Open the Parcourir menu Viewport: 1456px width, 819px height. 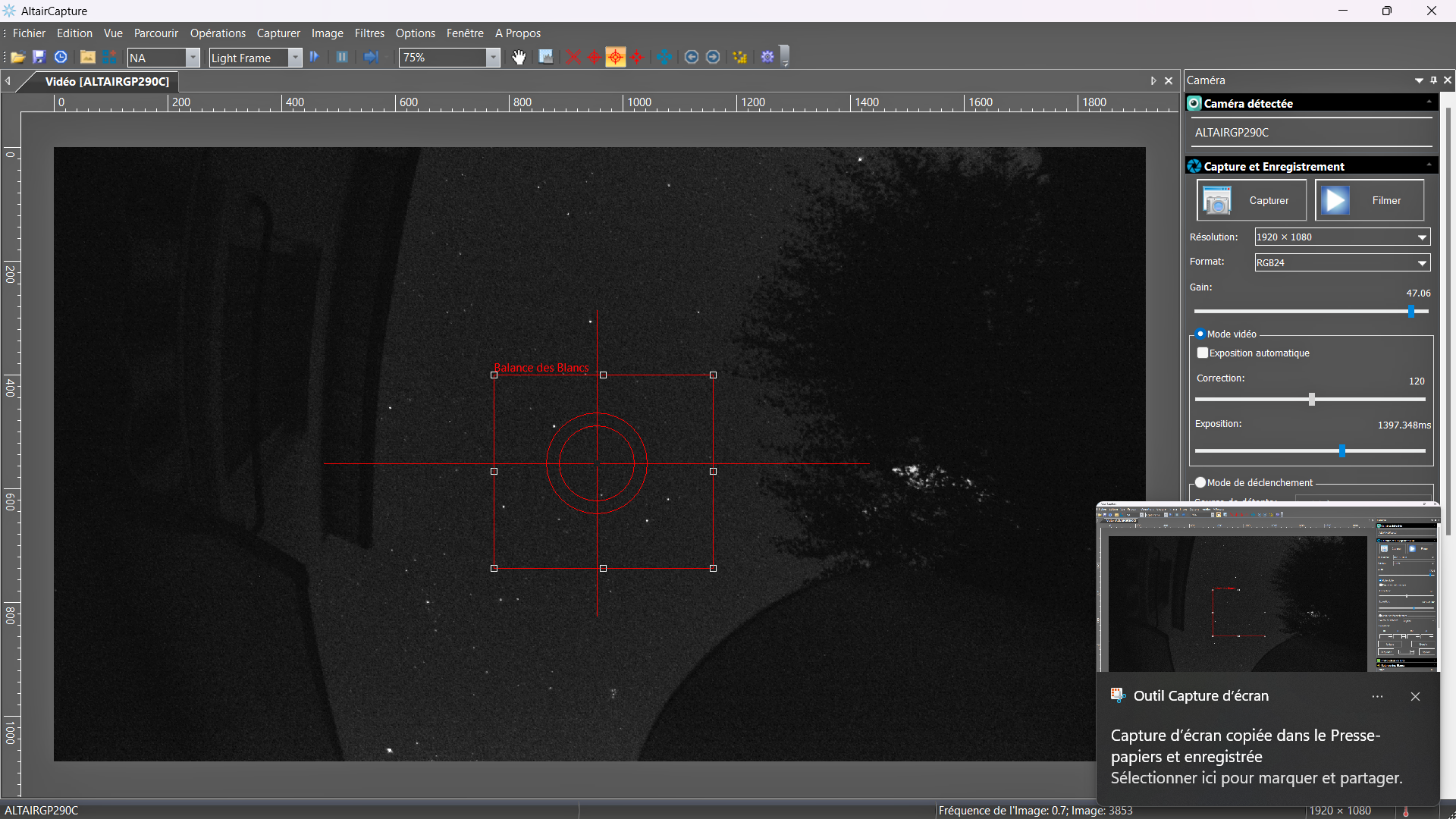click(156, 33)
